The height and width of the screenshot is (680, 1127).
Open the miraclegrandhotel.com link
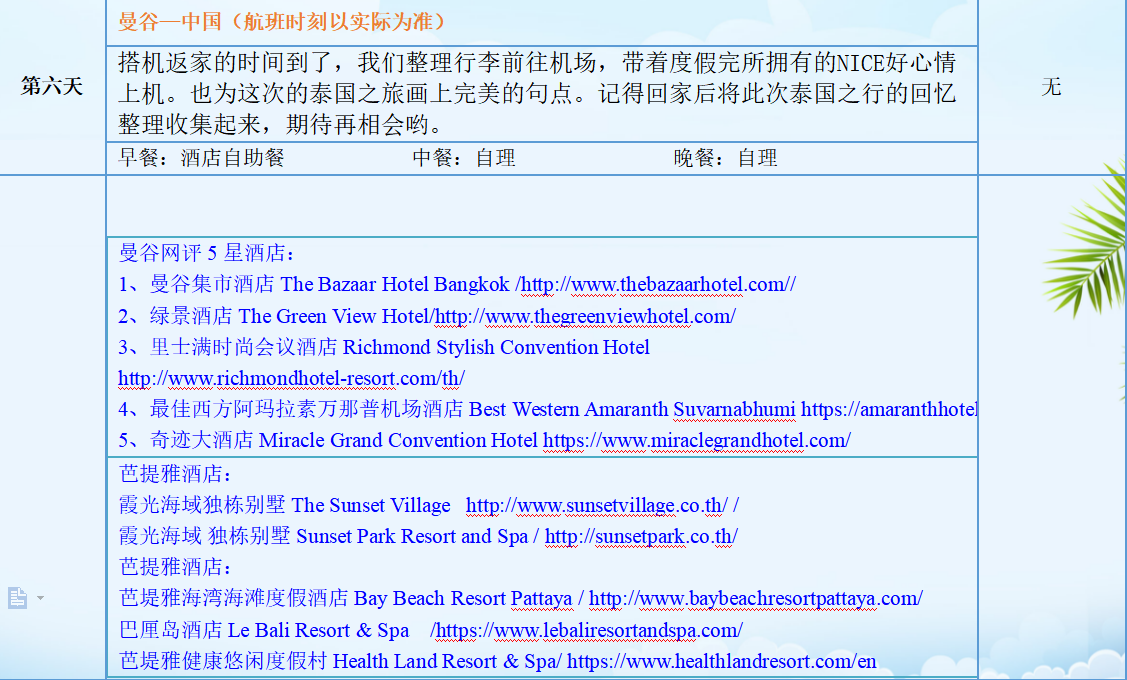[696, 440]
